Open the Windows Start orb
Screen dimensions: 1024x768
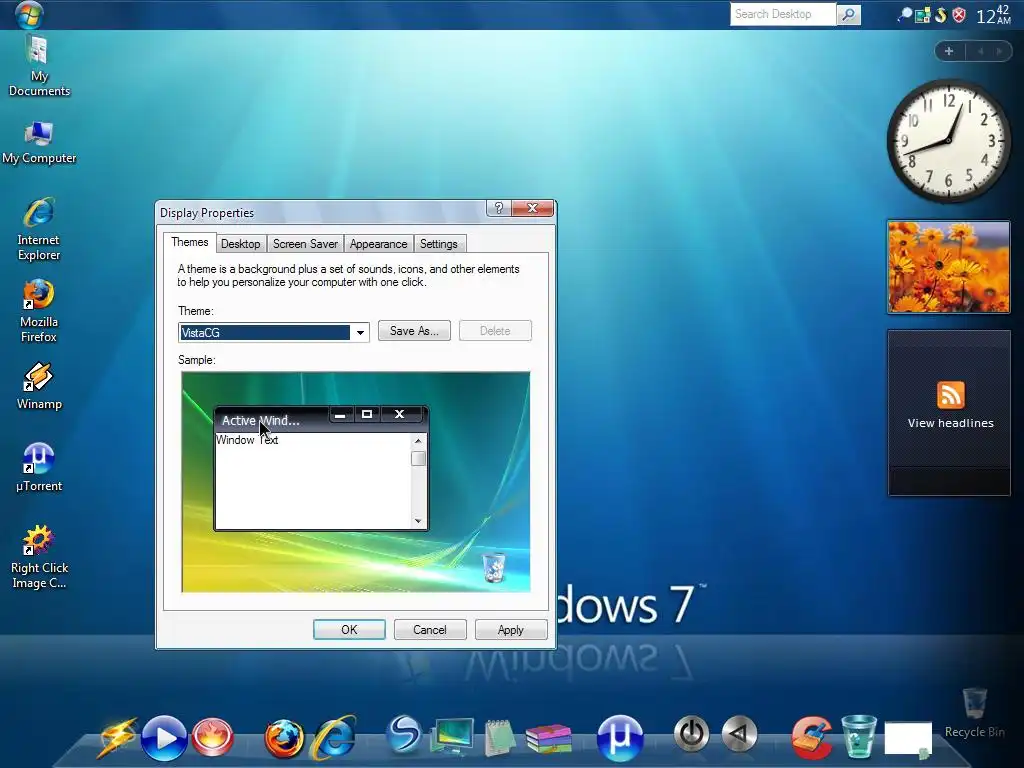pos(29,14)
